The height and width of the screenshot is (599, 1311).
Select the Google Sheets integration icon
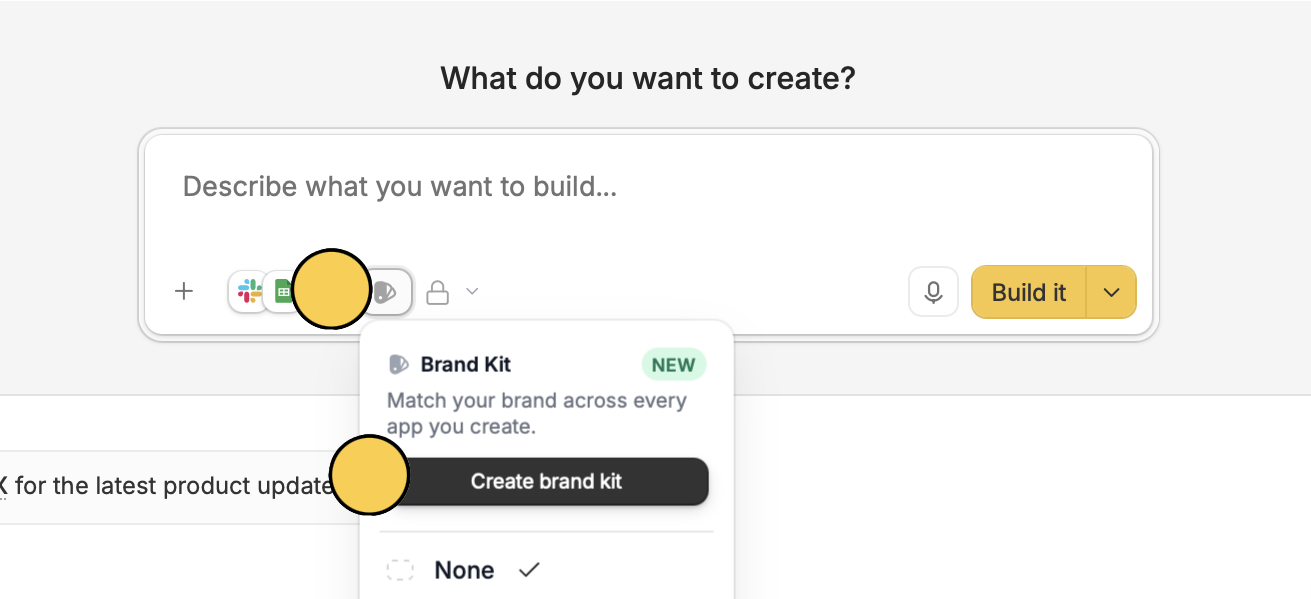coord(282,292)
